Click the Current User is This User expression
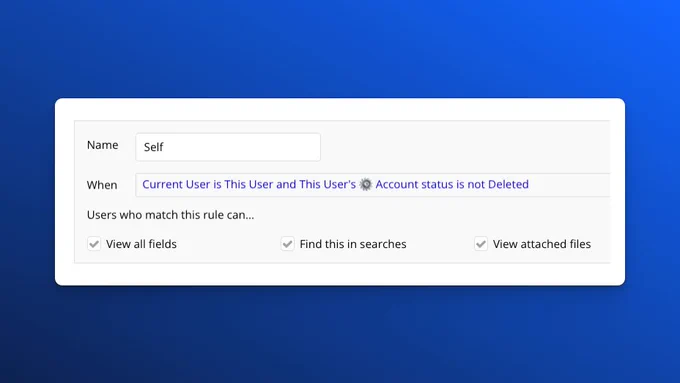Screen dimensions: 680x383 click(207, 184)
